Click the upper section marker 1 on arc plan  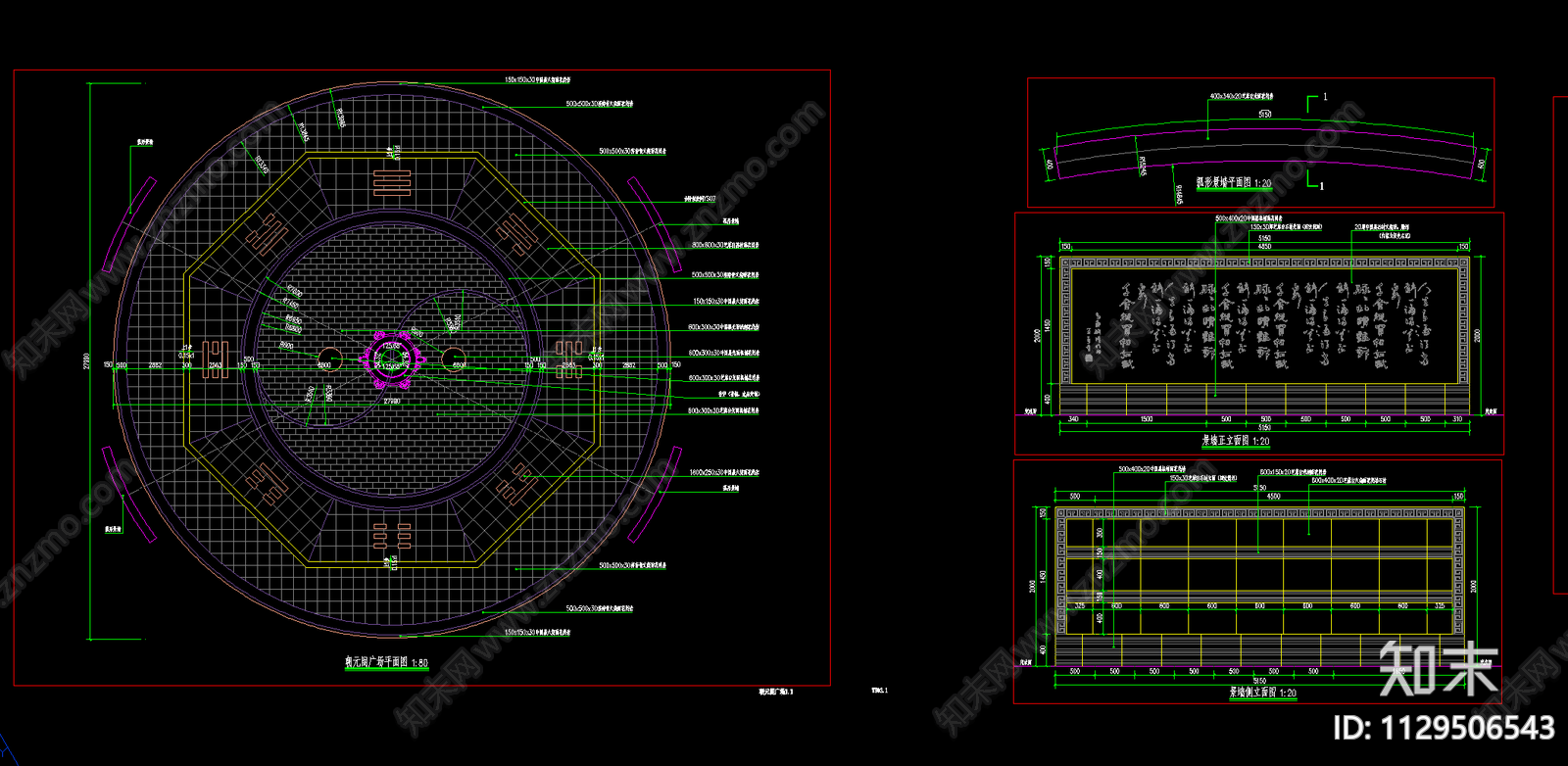[x=1325, y=97]
